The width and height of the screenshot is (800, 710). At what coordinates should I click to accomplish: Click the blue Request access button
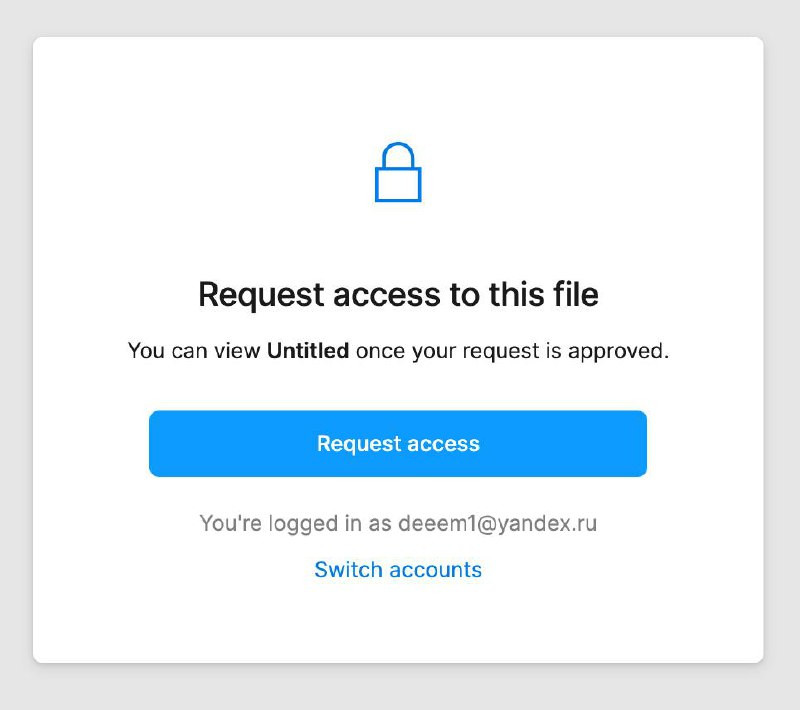coord(398,443)
